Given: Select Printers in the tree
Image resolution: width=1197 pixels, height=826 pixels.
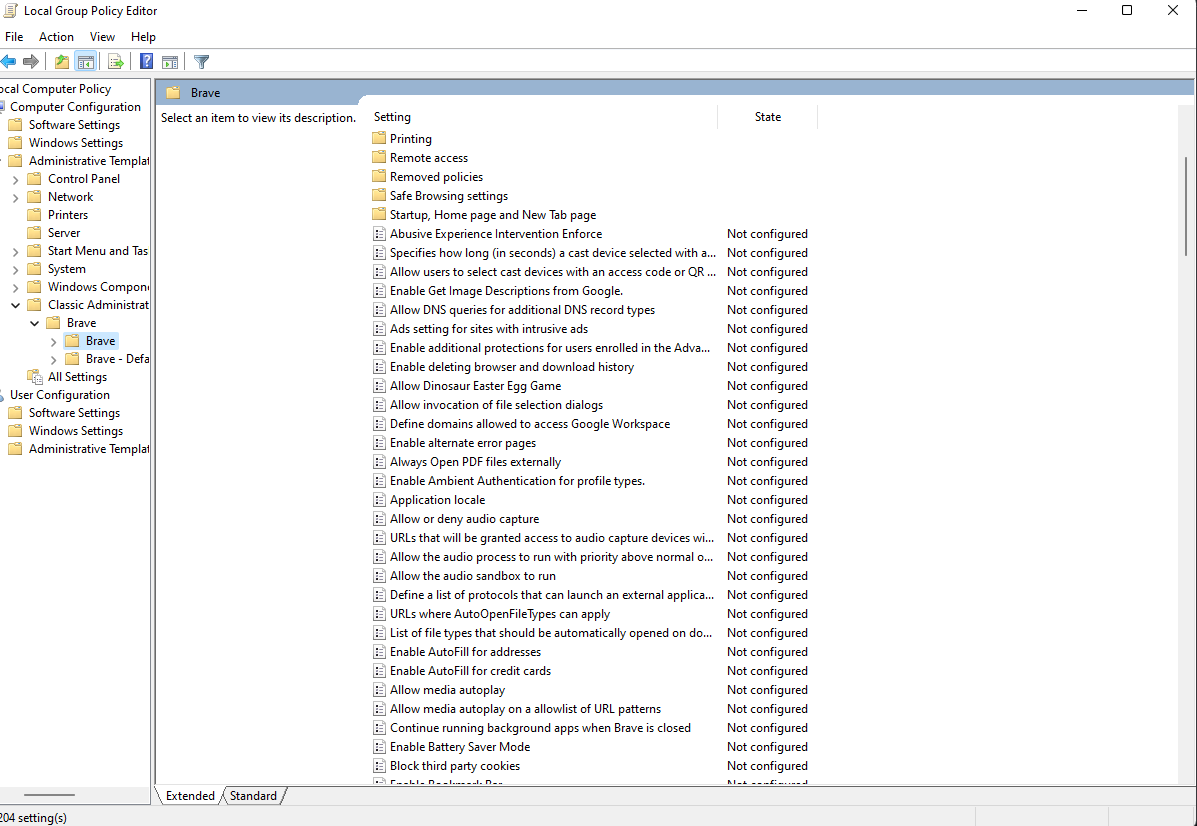Looking at the screenshot, I should [68, 215].
